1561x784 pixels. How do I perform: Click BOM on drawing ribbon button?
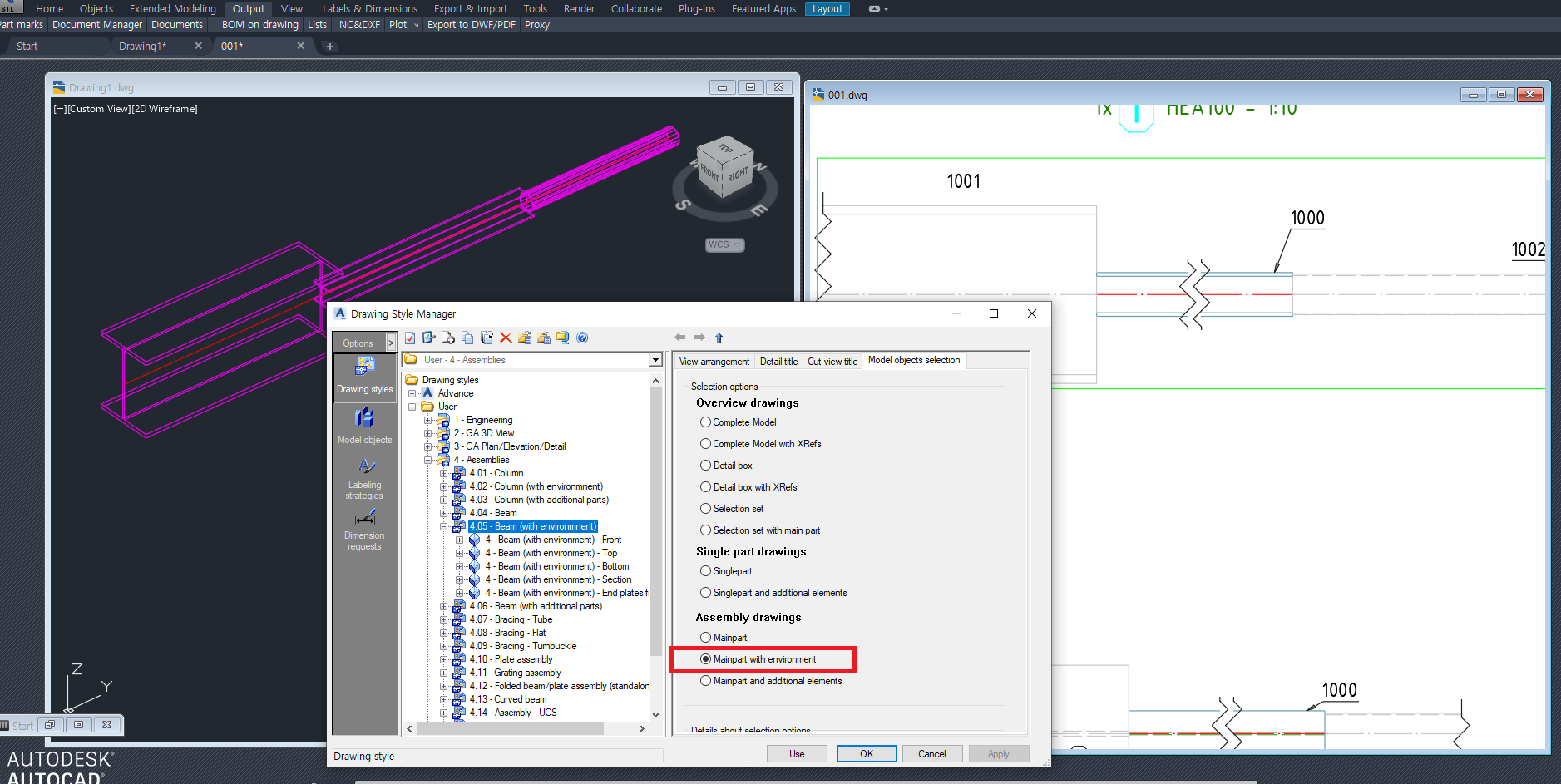click(x=260, y=25)
